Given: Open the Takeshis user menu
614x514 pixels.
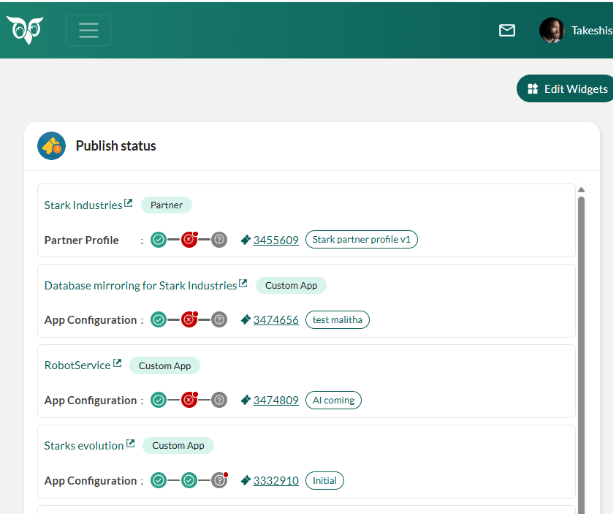Looking at the screenshot, I should pos(592,30).
